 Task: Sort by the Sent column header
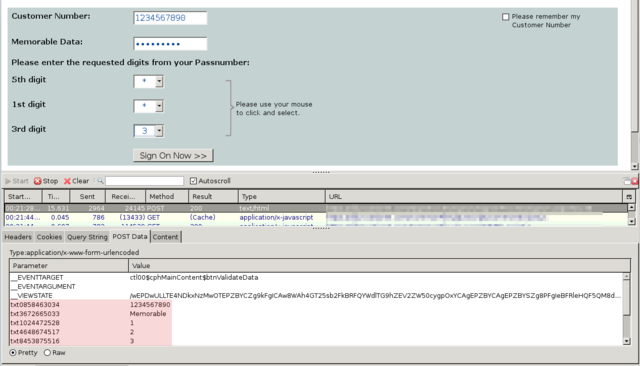pos(88,197)
